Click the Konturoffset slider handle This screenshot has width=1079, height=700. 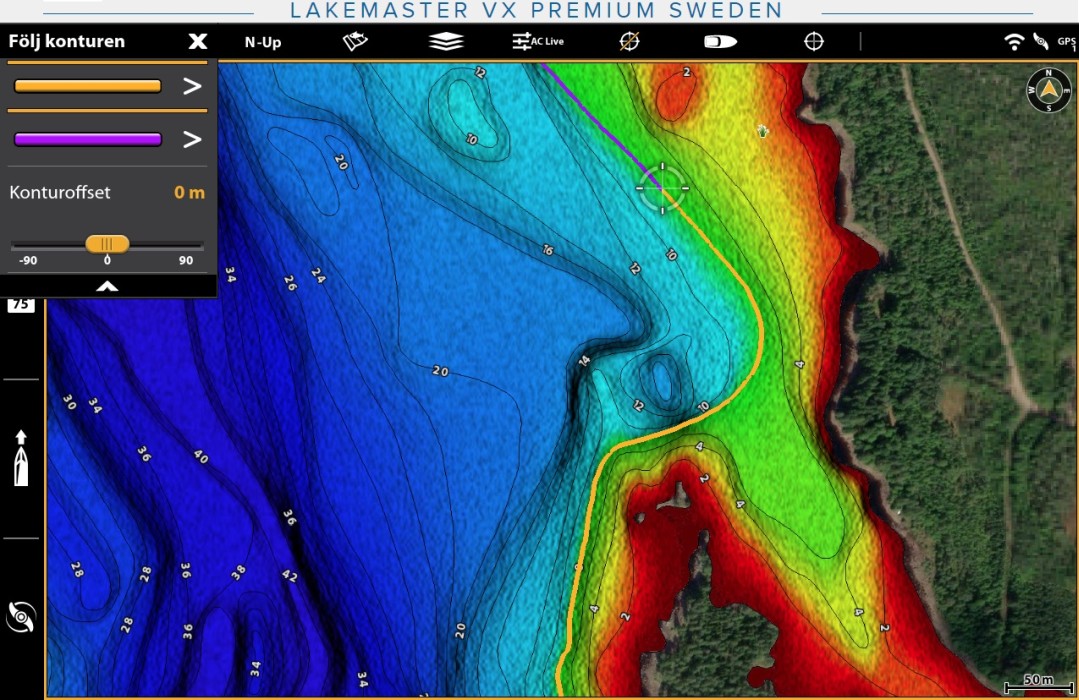click(x=107, y=244)
